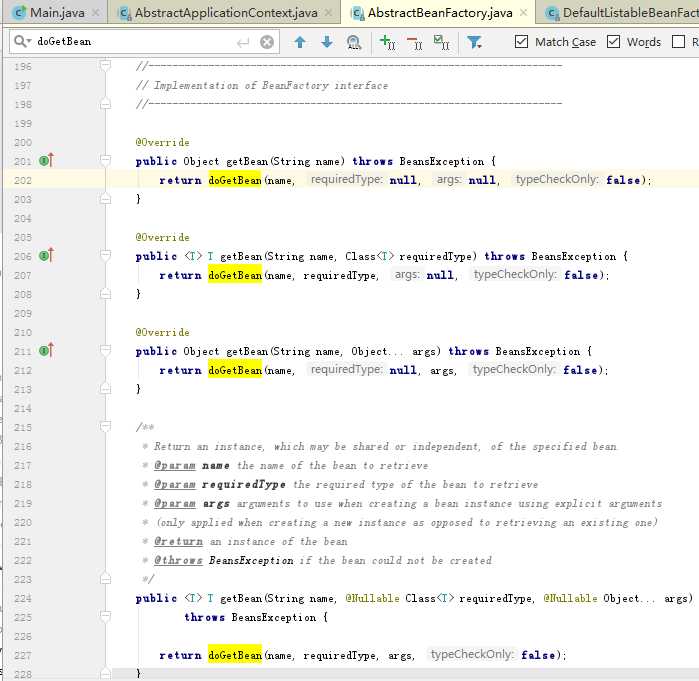This screenshot has width=699, height=681.
Task: Click requiredType parameter name on line 218
Action: [x=244, y=484]
